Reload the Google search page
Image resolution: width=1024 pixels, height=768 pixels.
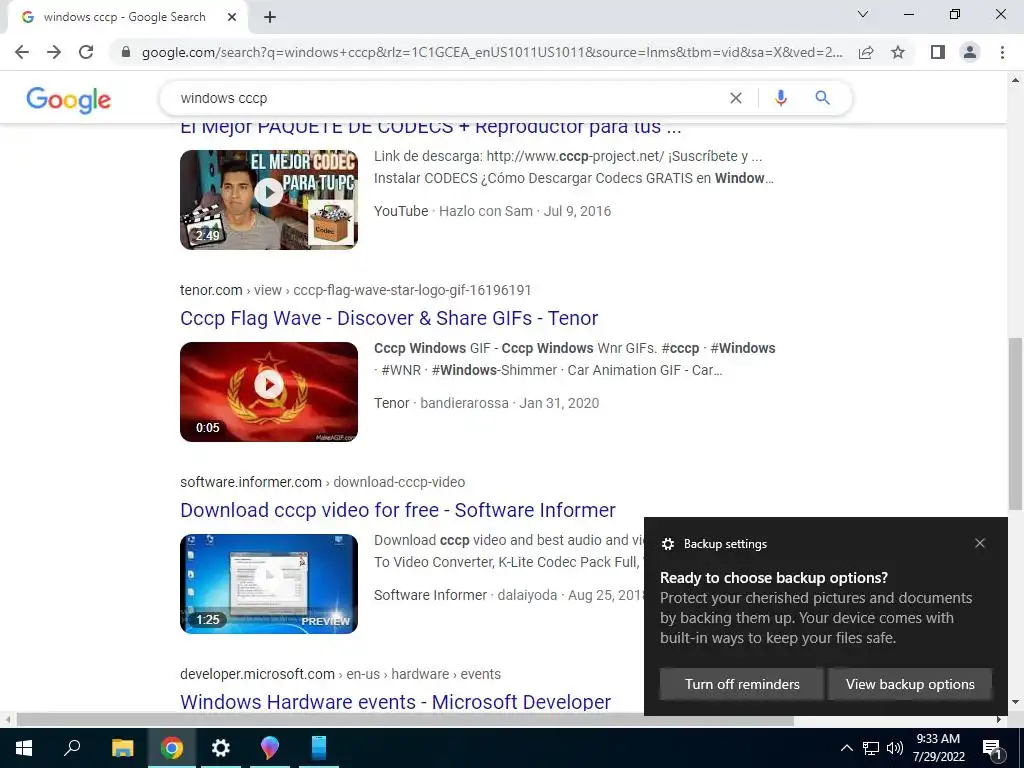coord(86,52)
